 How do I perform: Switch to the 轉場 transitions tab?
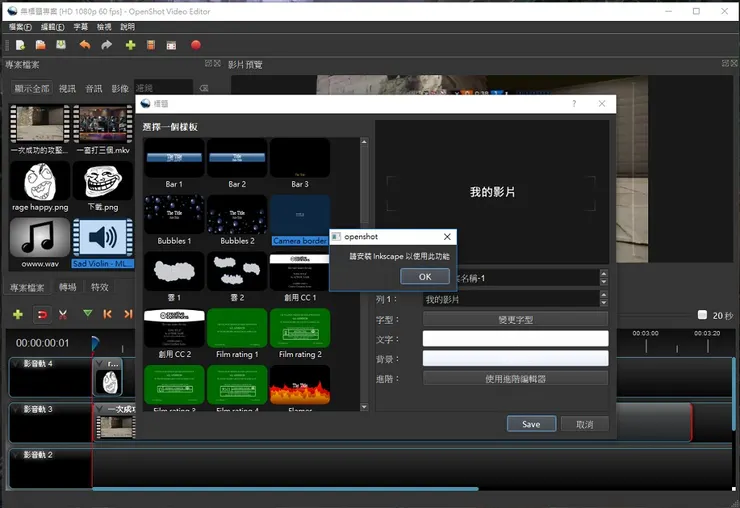(x=67, y=287)
